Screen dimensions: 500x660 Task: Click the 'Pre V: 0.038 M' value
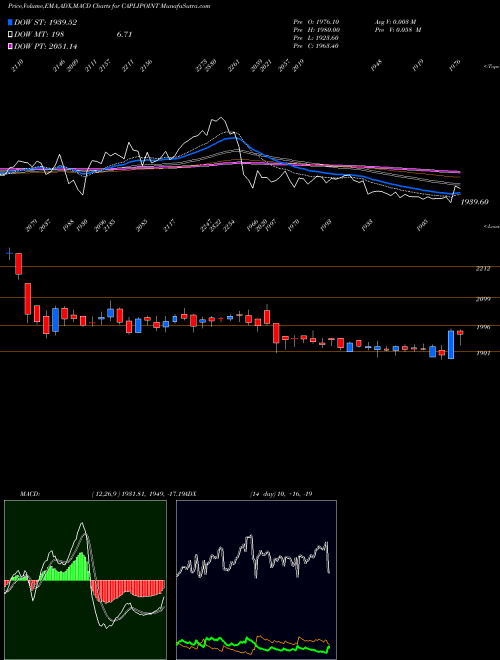[397, 30]
